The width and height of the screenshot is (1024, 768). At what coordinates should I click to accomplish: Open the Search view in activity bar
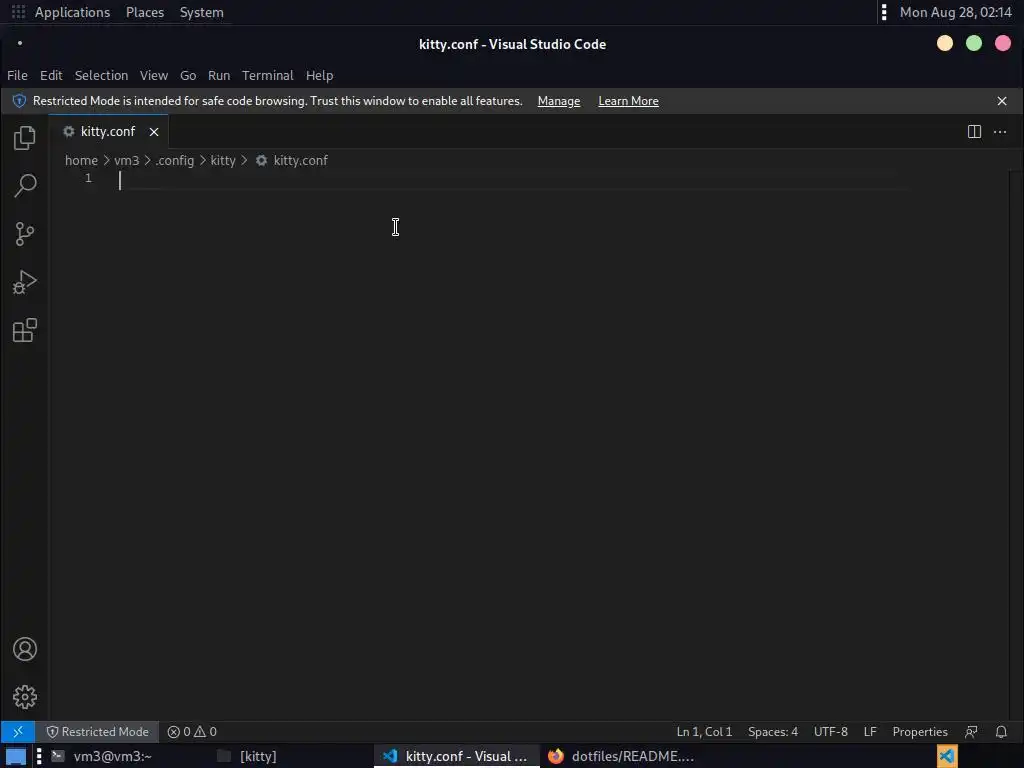pyautogui.click(x=25, y=185)
